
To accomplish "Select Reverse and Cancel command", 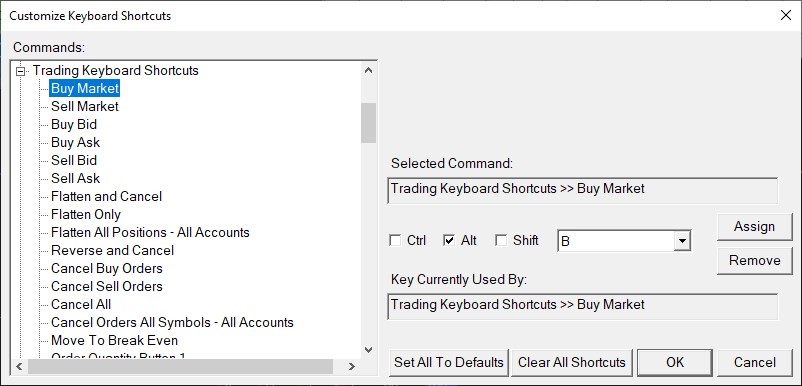I will coord(113,251).
